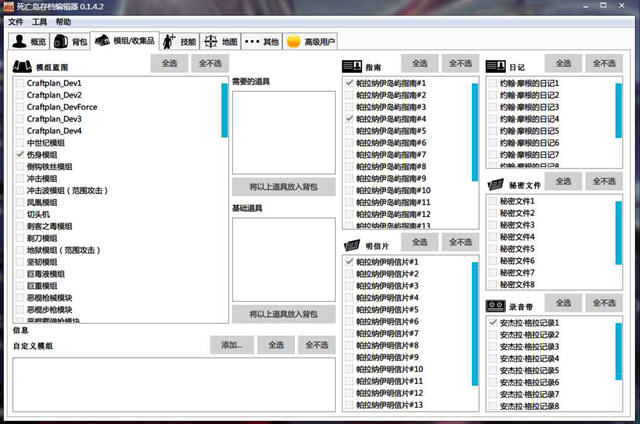
Task: Click 全选 for 录音带
Action: 563,303
